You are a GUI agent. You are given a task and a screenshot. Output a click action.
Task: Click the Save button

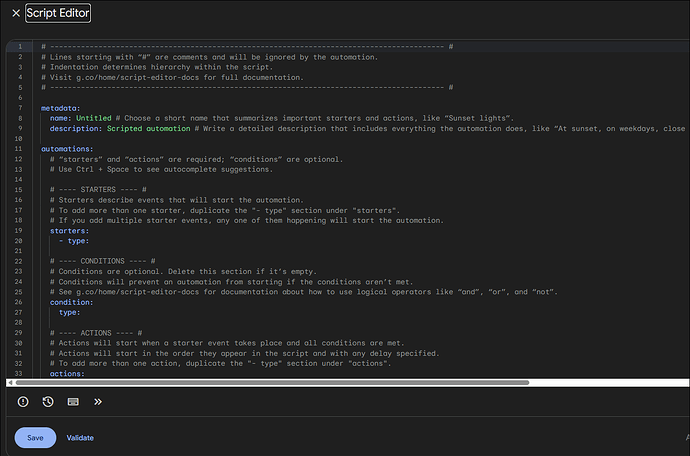point(35,438)
